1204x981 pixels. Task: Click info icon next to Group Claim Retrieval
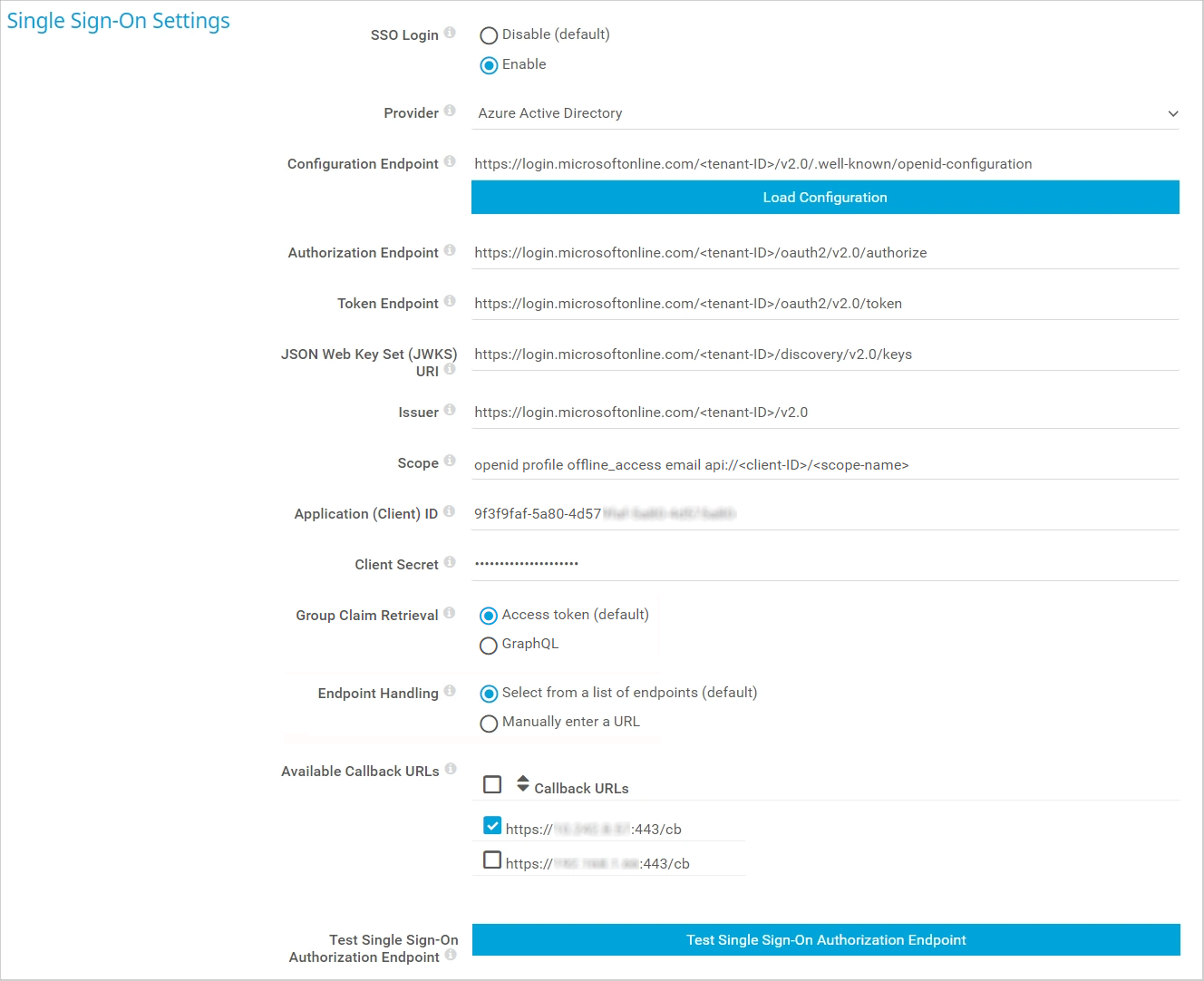coord(450,613)
